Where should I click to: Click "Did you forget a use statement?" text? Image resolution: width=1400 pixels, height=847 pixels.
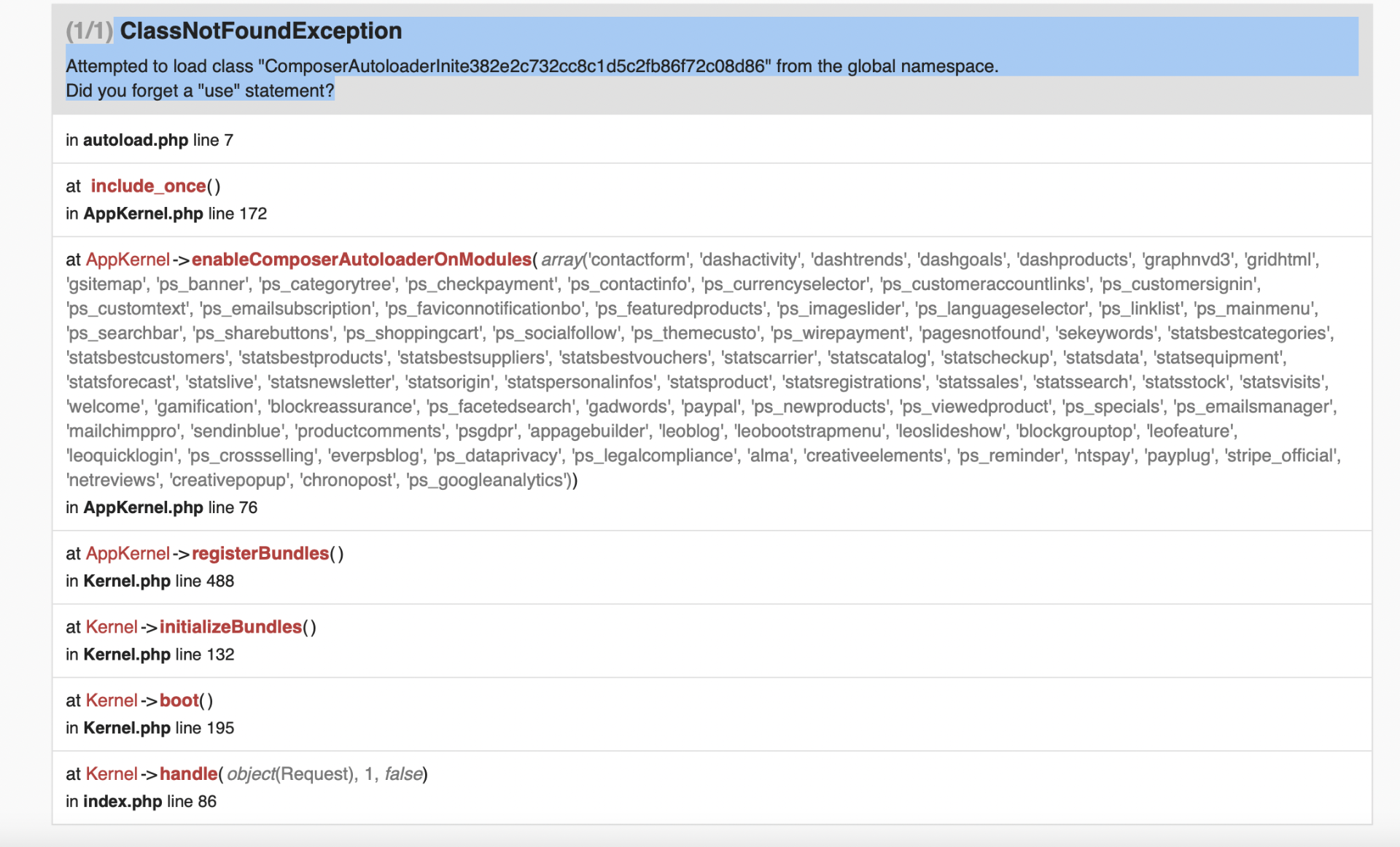point(200,91)
